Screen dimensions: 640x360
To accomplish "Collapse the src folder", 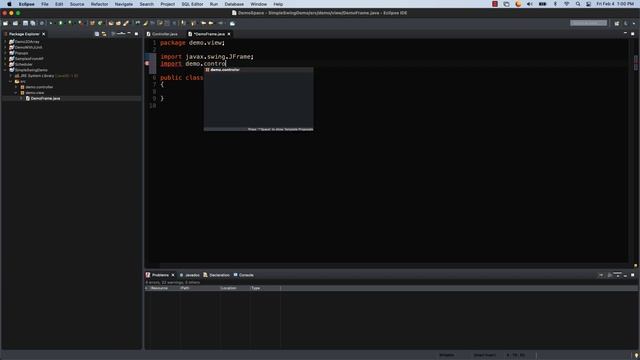I will [x=11, y=82].
